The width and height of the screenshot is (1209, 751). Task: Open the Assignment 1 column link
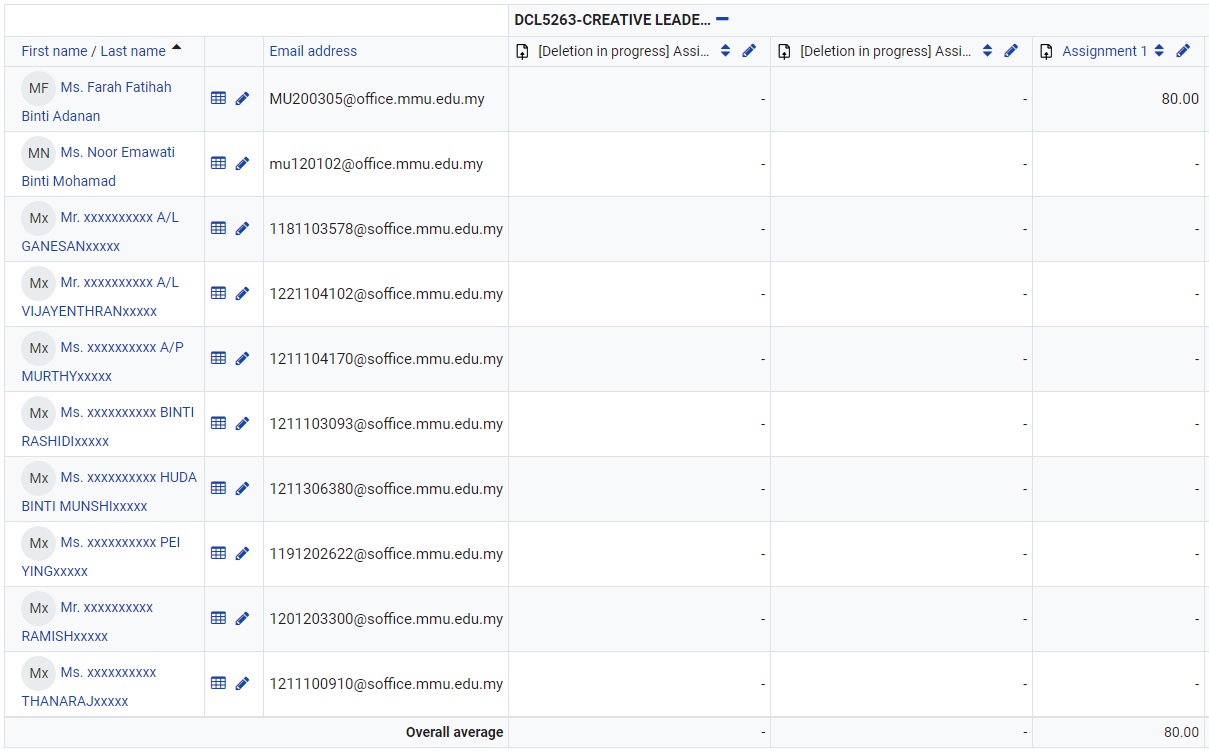click(1104, 51)
